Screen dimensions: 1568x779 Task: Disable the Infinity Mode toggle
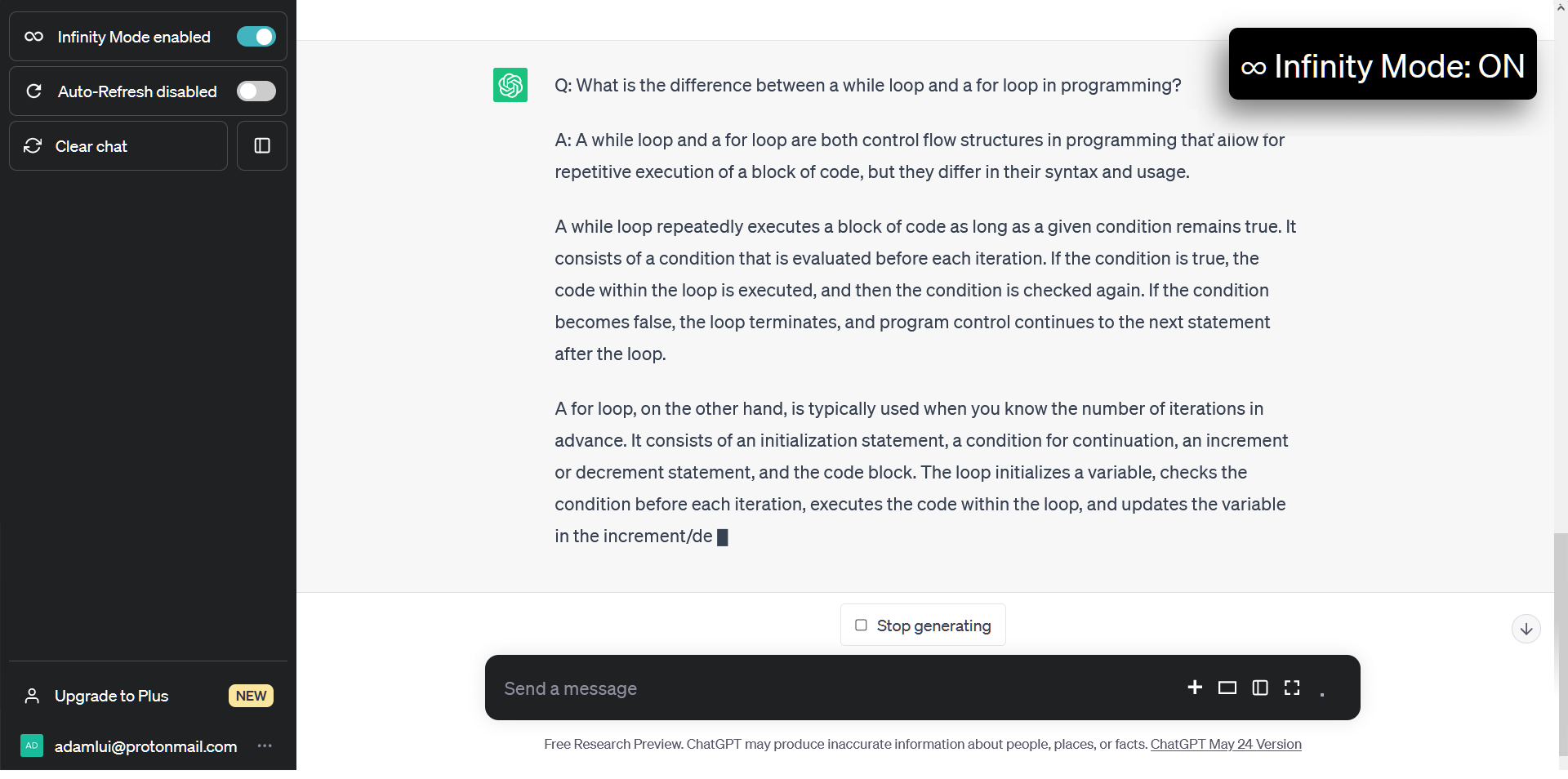click(x=256, y=37)
